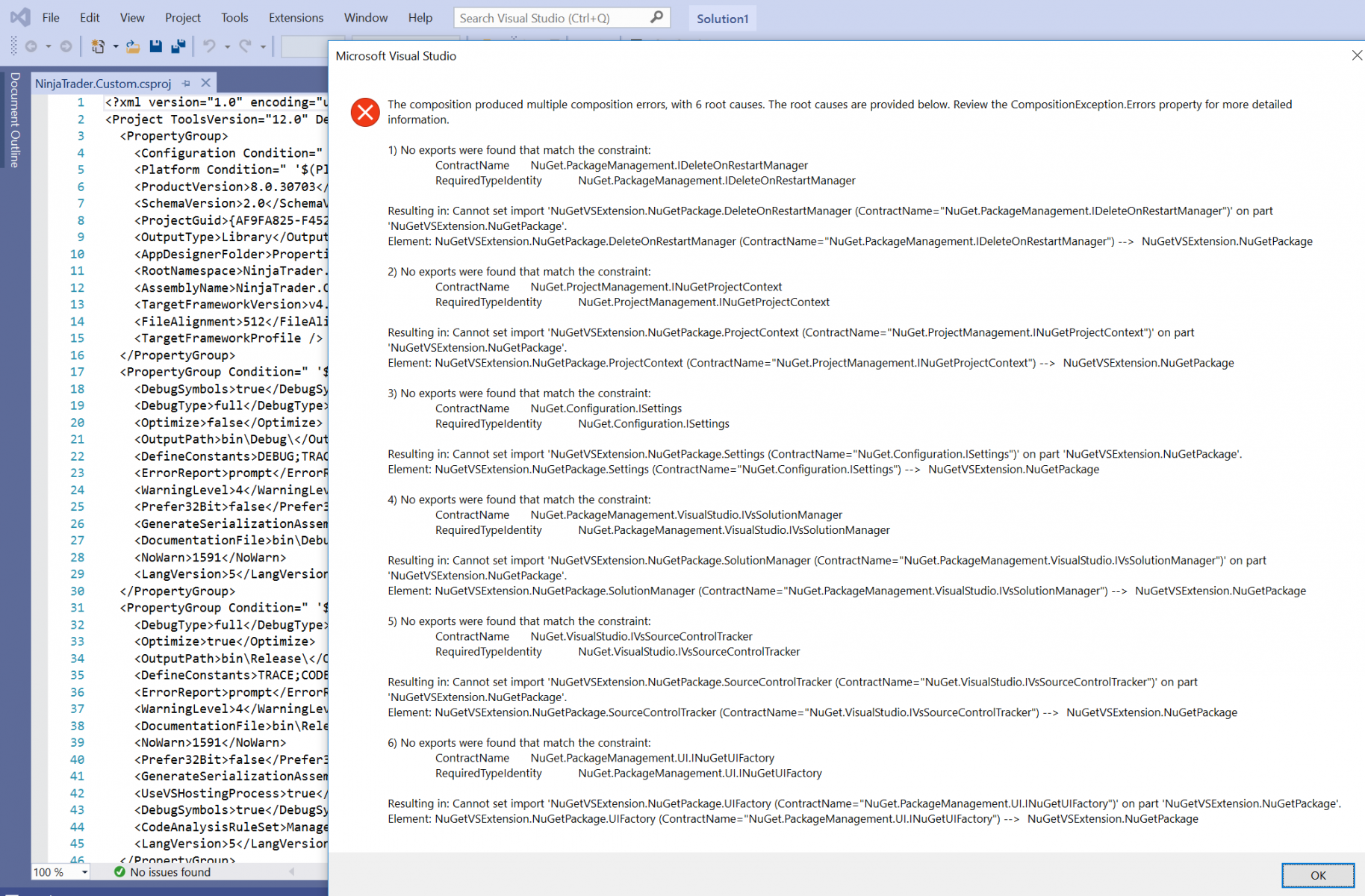Open the Navigate Backward history dropdown

coord(49,46)
